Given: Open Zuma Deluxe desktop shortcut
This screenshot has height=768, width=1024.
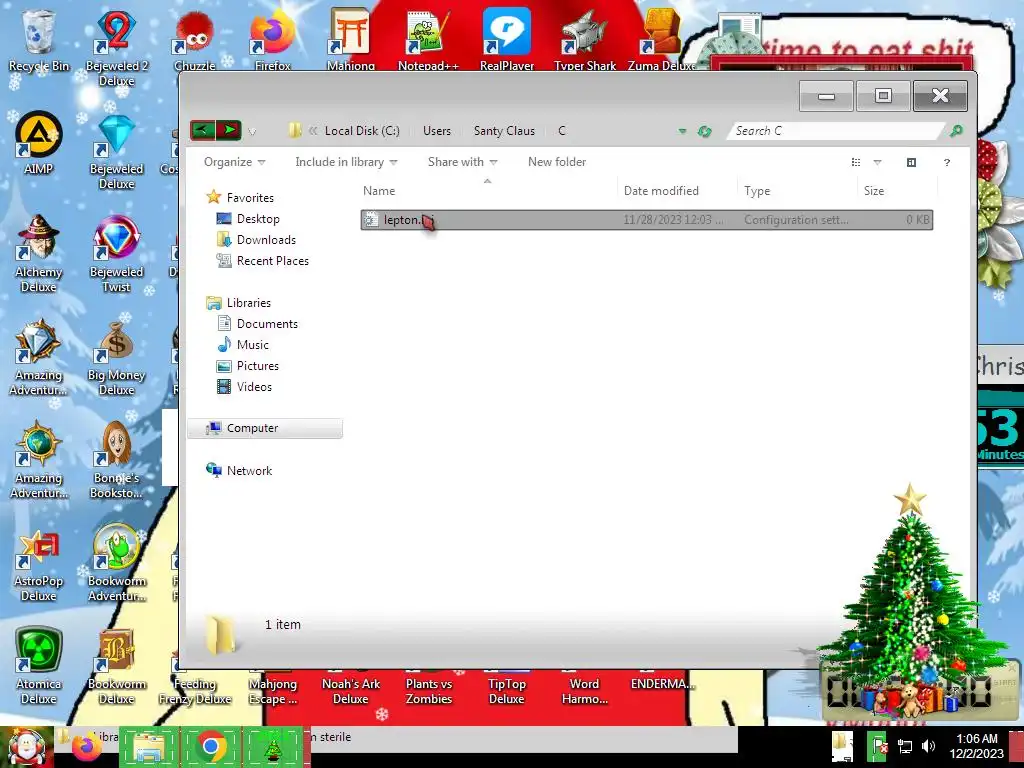Looking at the screenshot, I should click(x=662, y=39).
